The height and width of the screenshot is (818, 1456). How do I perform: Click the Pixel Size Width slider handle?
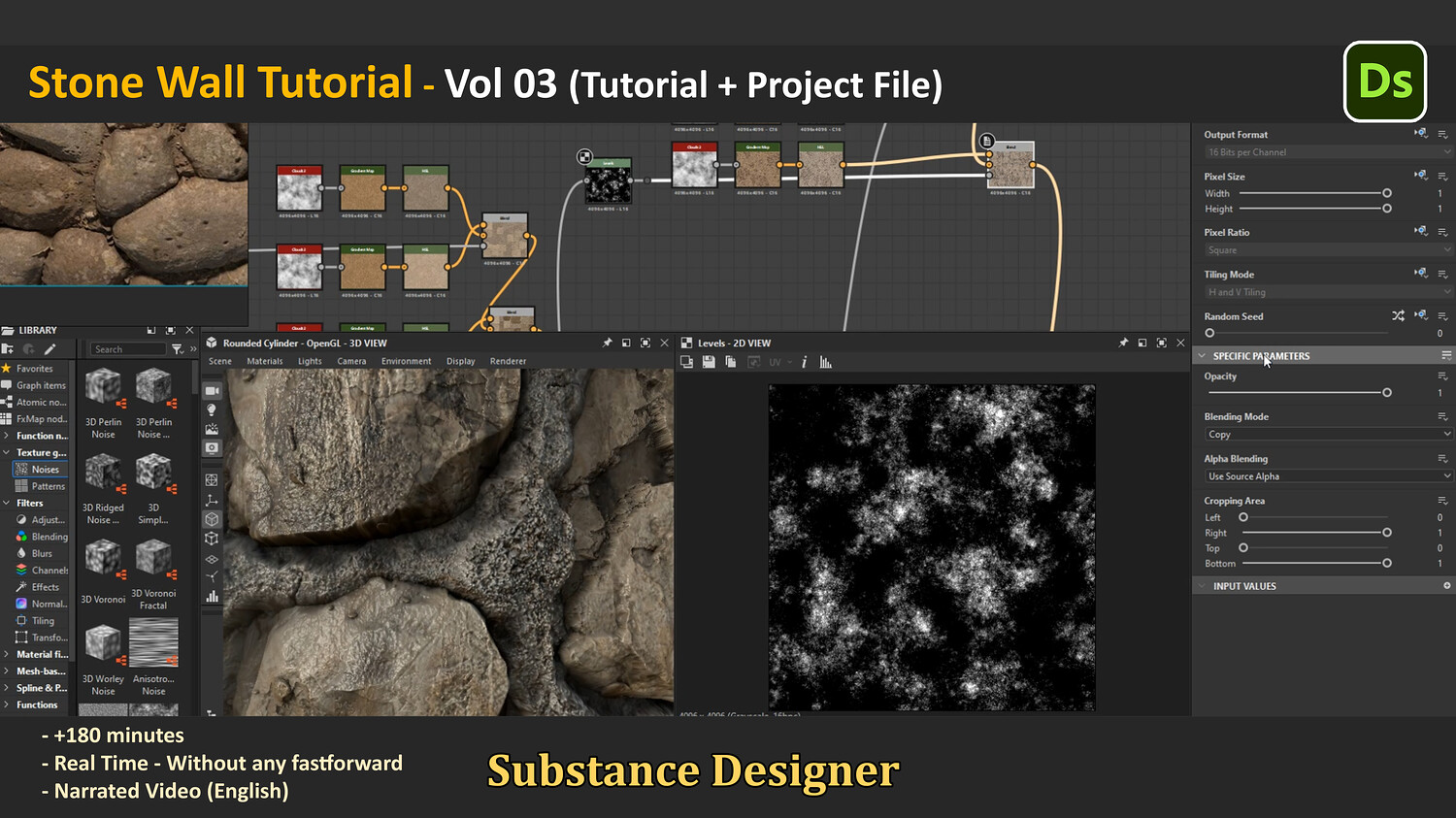coord(1387,193)
